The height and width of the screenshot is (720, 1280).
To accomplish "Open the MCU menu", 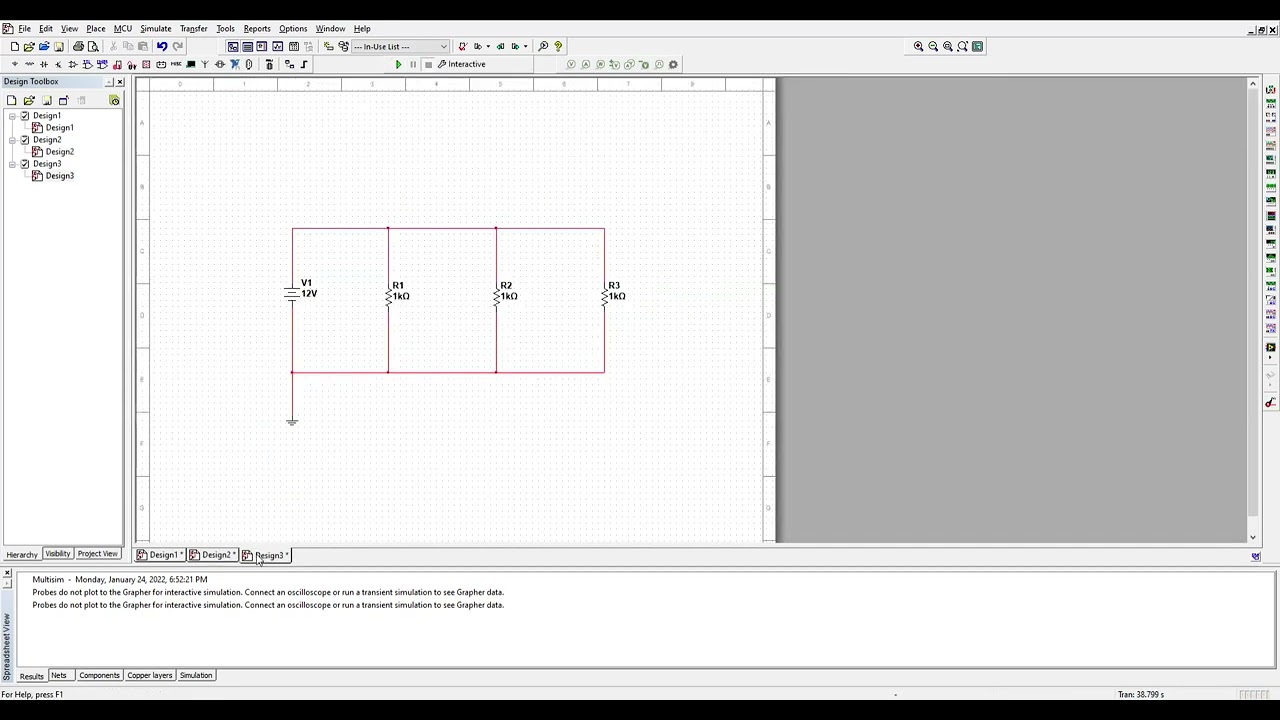I will 122,28.
